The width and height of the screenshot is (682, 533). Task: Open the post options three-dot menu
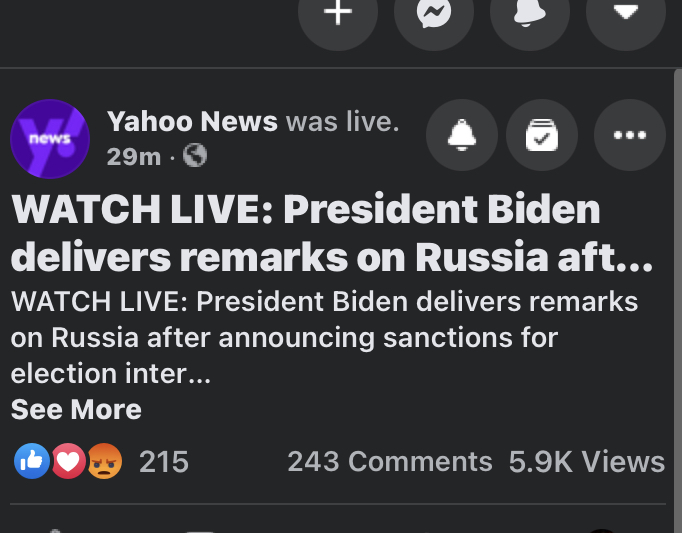pos(630,135)
